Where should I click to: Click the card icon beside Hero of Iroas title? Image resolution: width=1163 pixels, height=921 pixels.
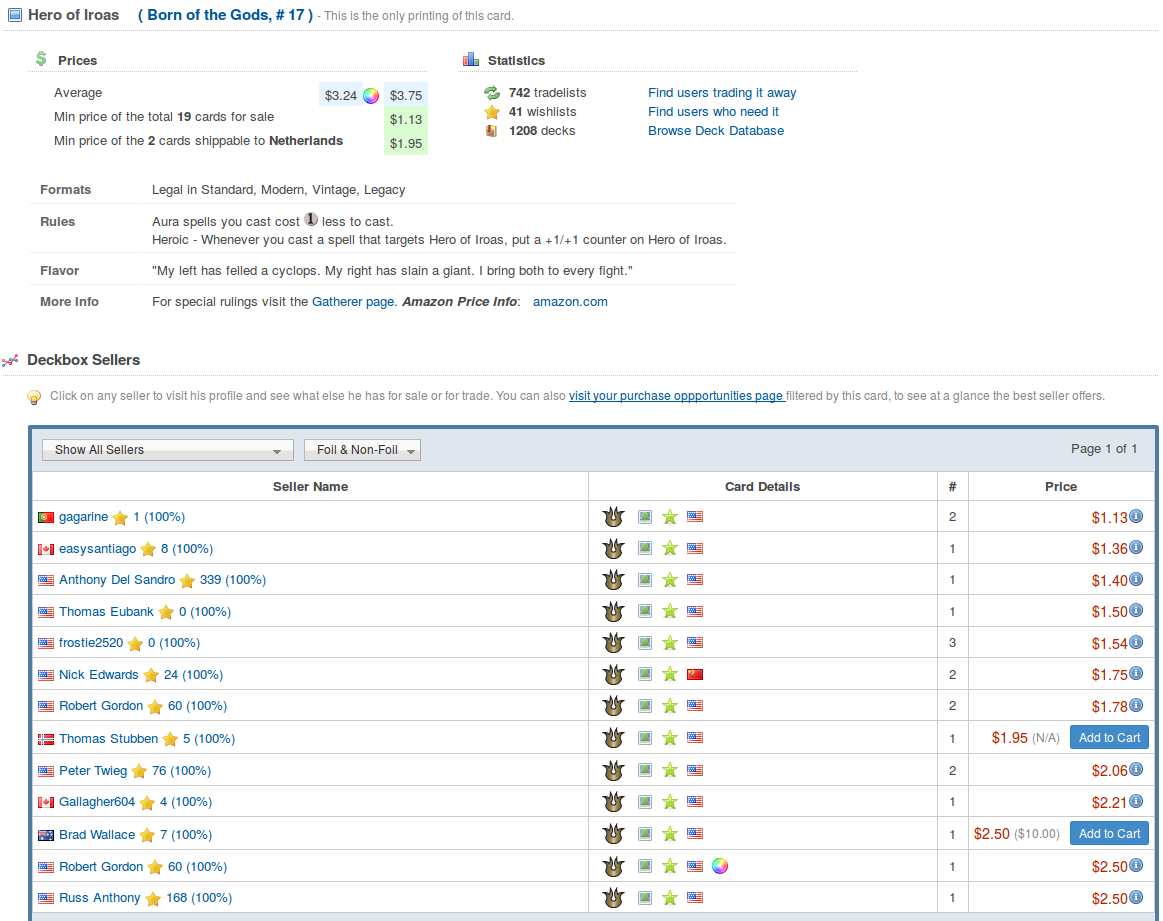pos(14,15)
